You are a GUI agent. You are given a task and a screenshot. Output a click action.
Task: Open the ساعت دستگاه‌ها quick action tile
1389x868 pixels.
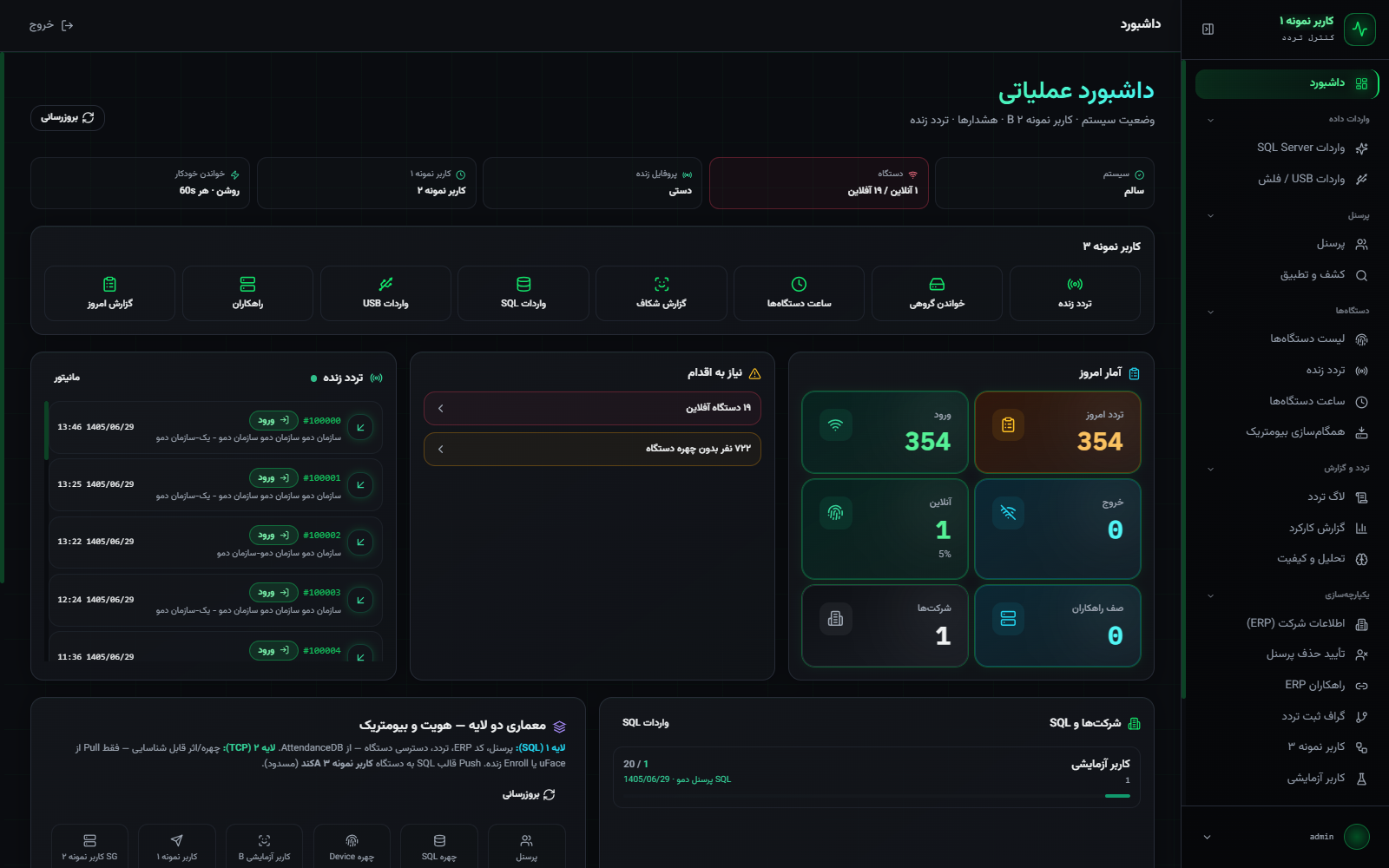(799, 293)
